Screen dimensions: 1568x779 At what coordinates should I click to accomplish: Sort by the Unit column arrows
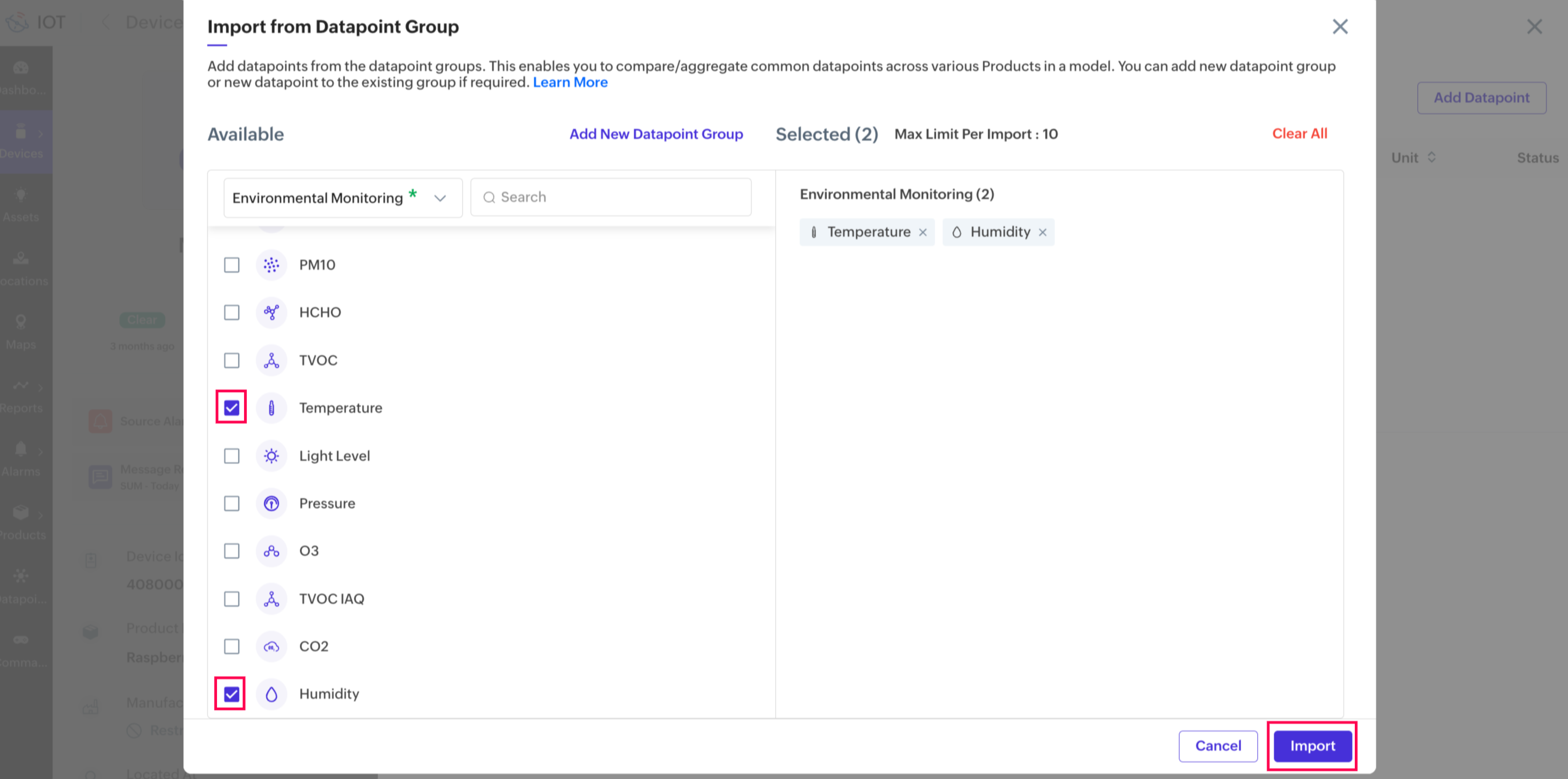1431,158
